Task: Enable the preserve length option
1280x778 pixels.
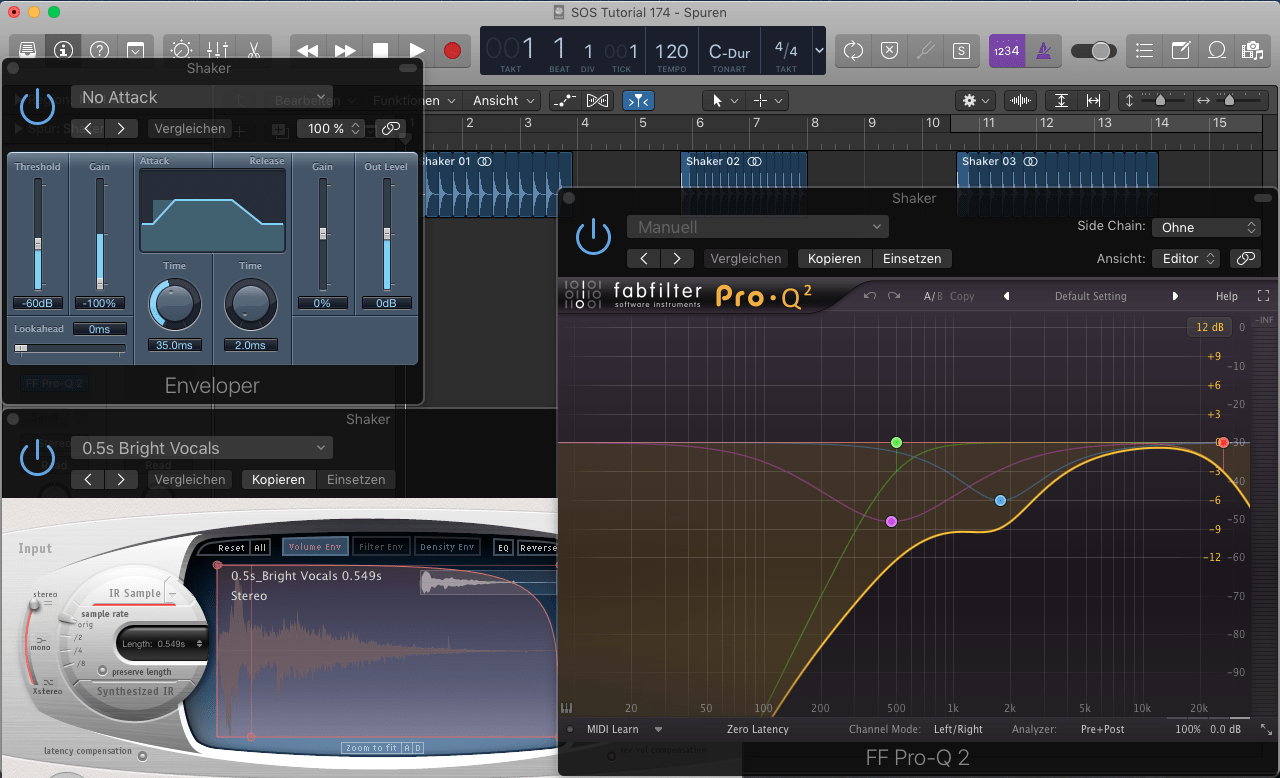Action: 104,671
